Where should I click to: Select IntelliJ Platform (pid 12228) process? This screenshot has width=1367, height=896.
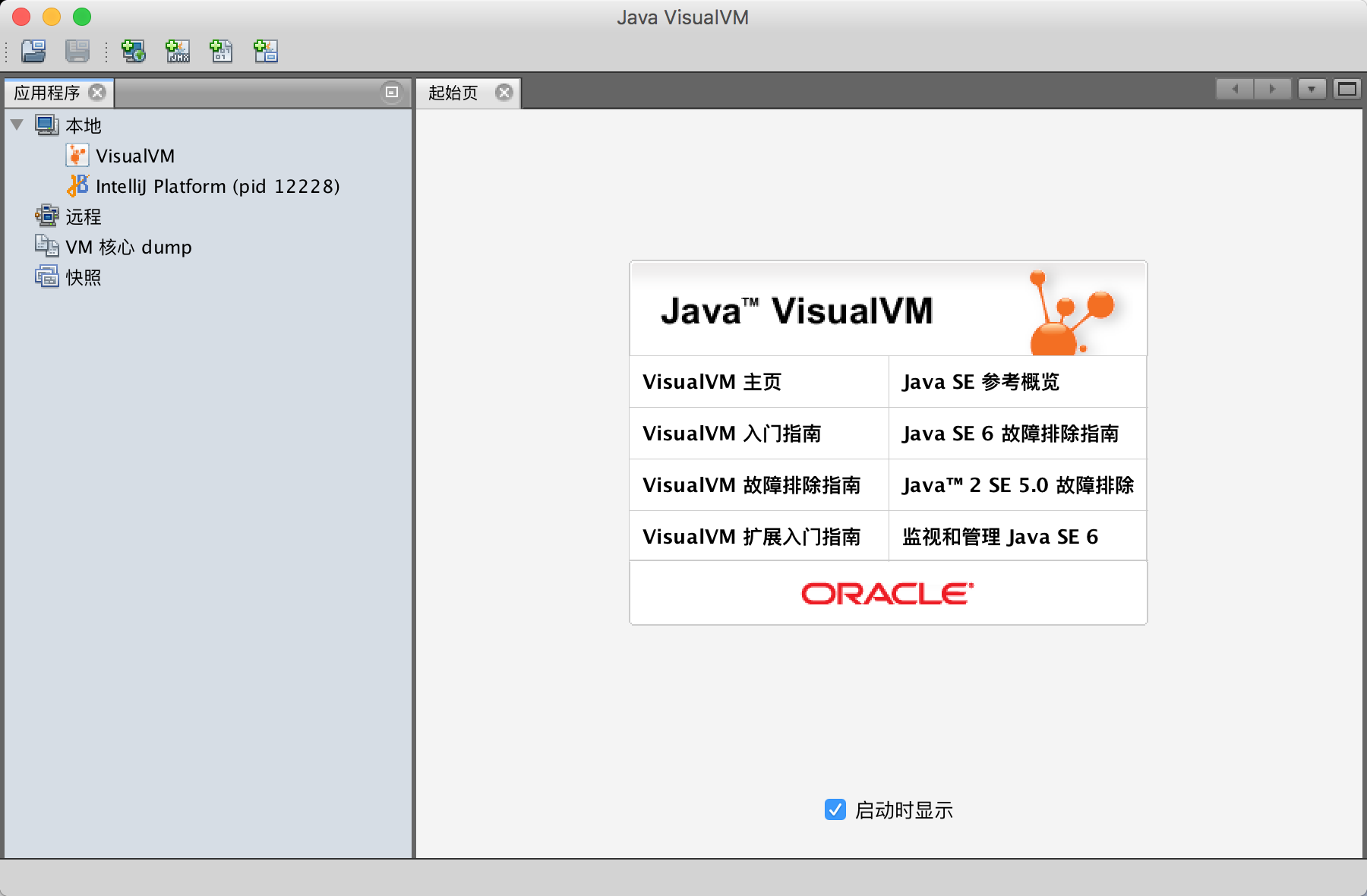coord(218,186)
